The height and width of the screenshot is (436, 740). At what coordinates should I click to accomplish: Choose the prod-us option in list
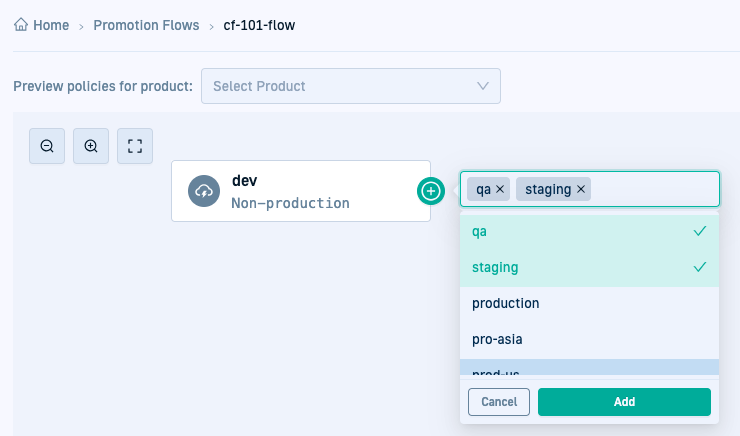588,368
